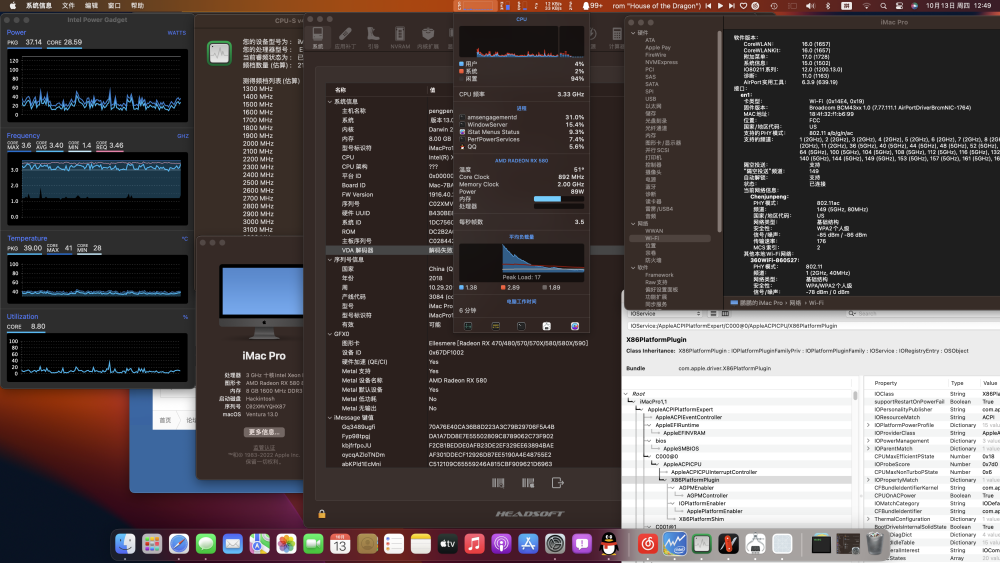Image resolution: width=1000 pixels, height=563 pixels.
Task: Launch Safari from the Dock
Action: (179, 544)
